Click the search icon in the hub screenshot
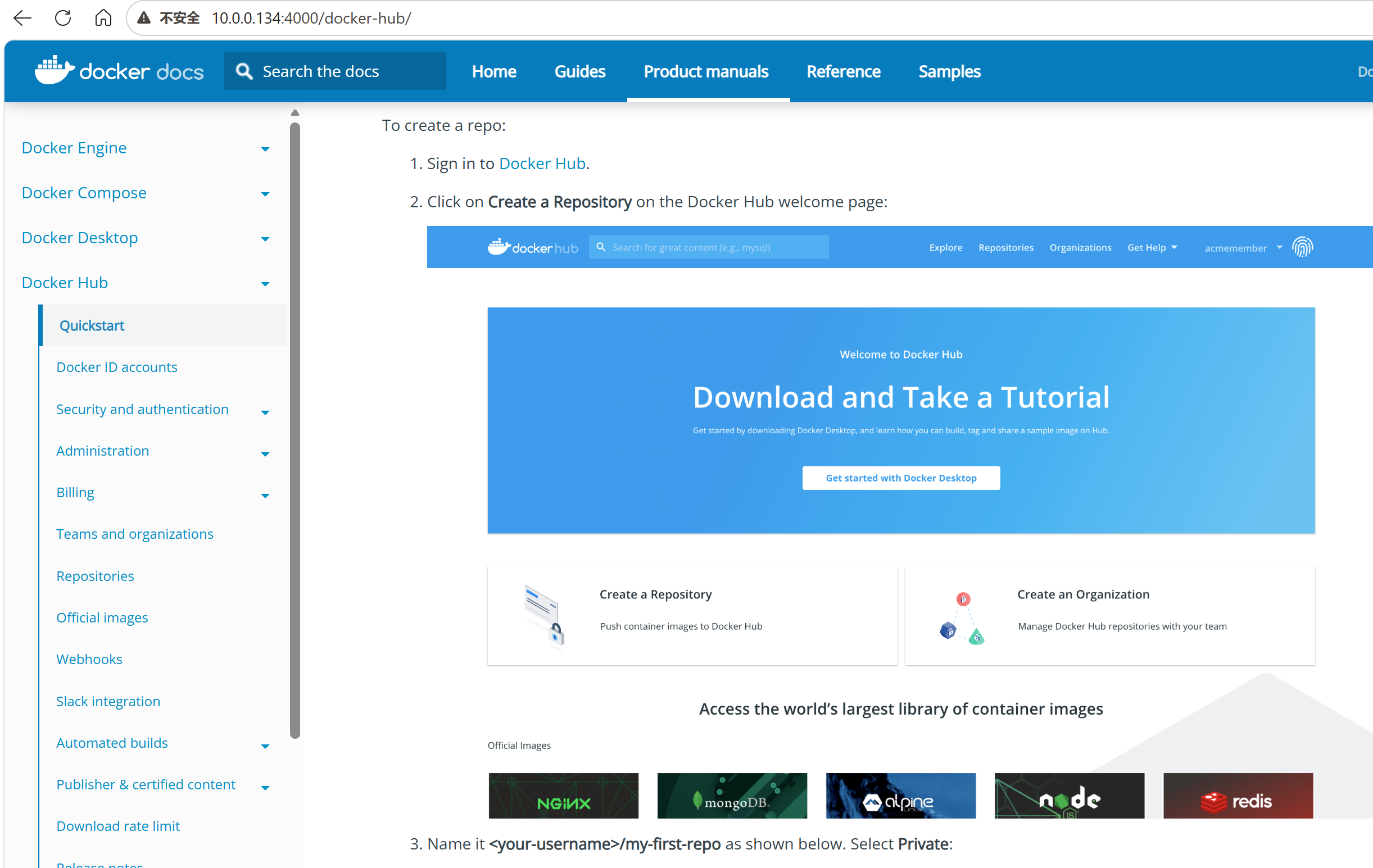The height and width of the screenshot is (868, 1373). click(x=600, y=247)
